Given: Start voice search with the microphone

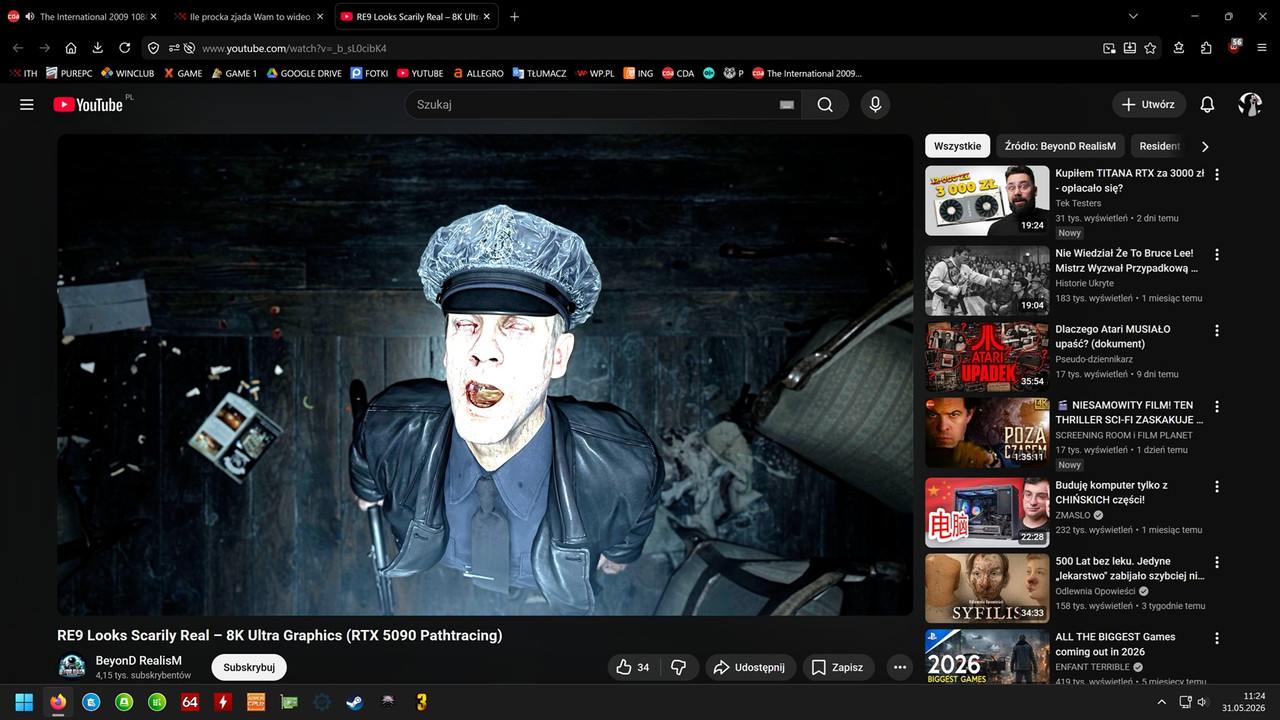Looking at the screenshot, I should point(875,104).
